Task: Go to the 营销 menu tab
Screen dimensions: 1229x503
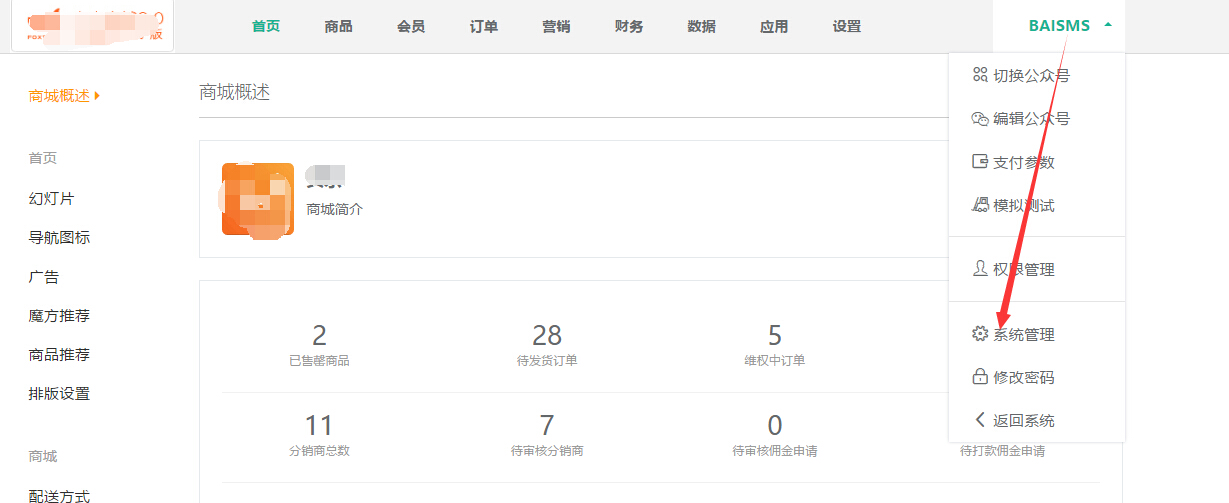Action: 556,27
